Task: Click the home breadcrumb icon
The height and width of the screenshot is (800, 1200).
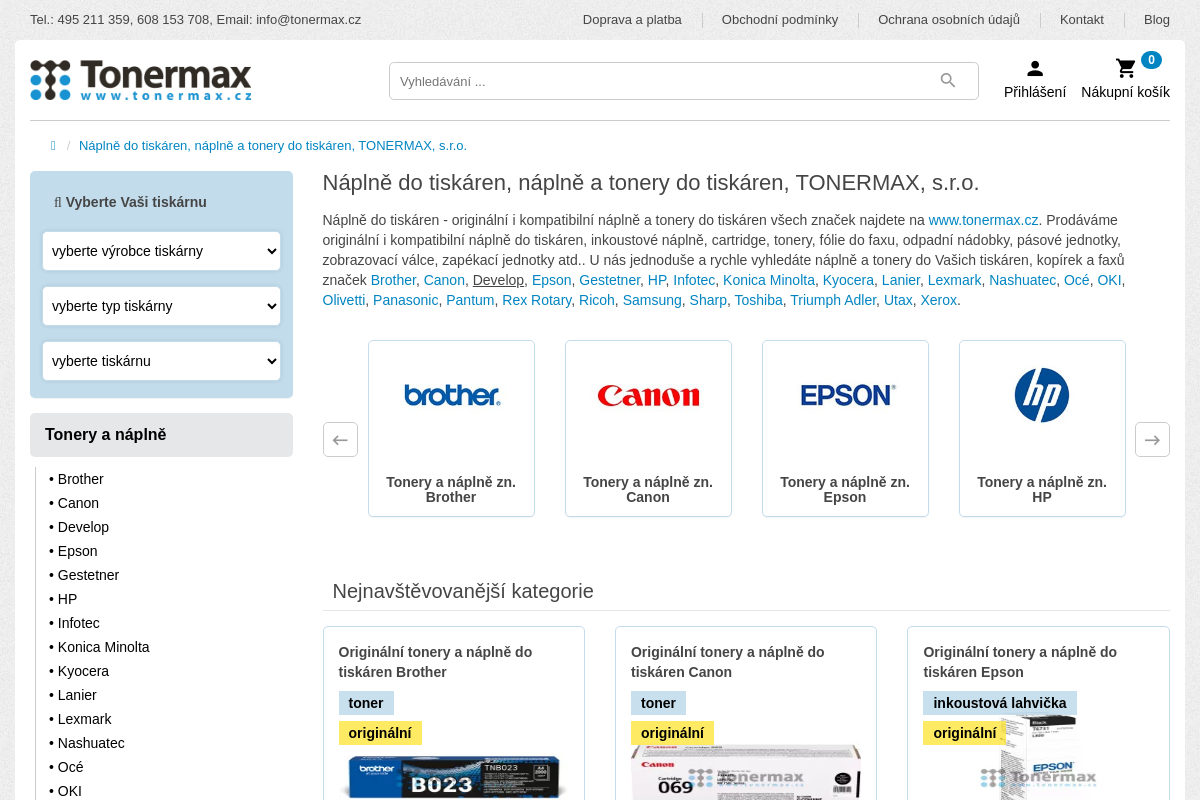Action: tap(53, 146)
